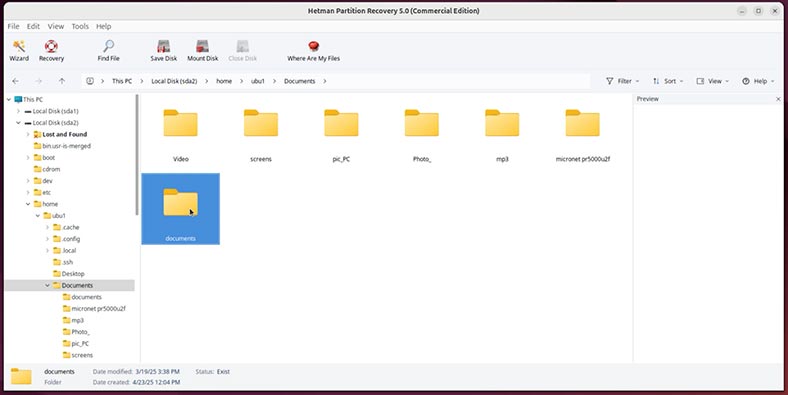Screen dimensions: 788x395
Task: Open the large Photo_ folder icon
Action: click(x=422, y=123)
